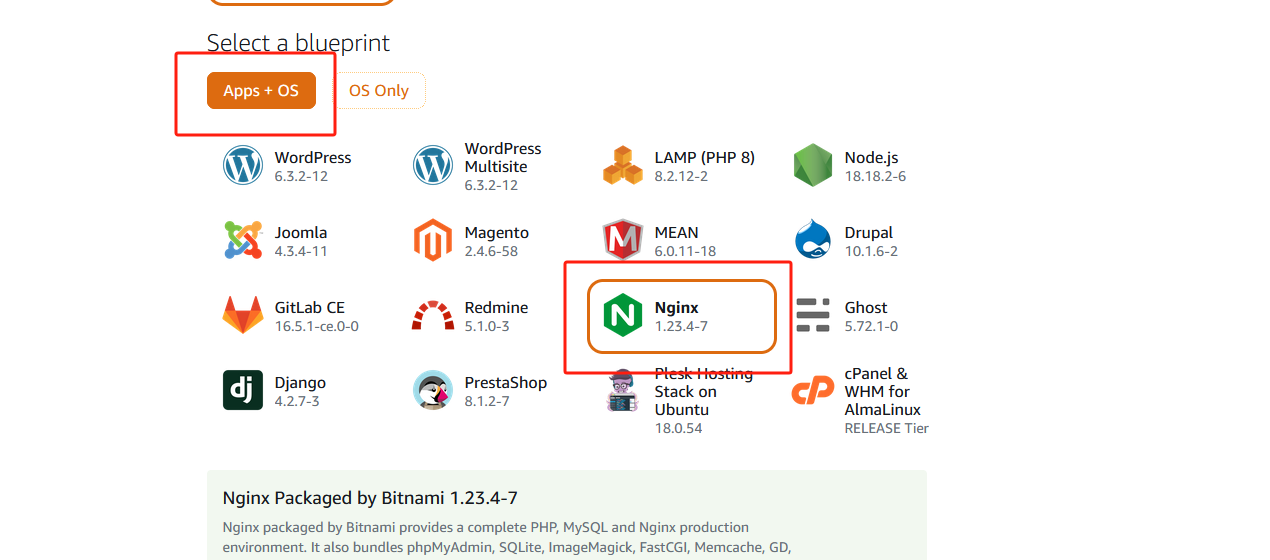Image resolution: width=1270 pixels, height=560 pixels.
Task: Click Joomla version 4.3.4-11
Action: pyautogui.click(x=302, y=251)
